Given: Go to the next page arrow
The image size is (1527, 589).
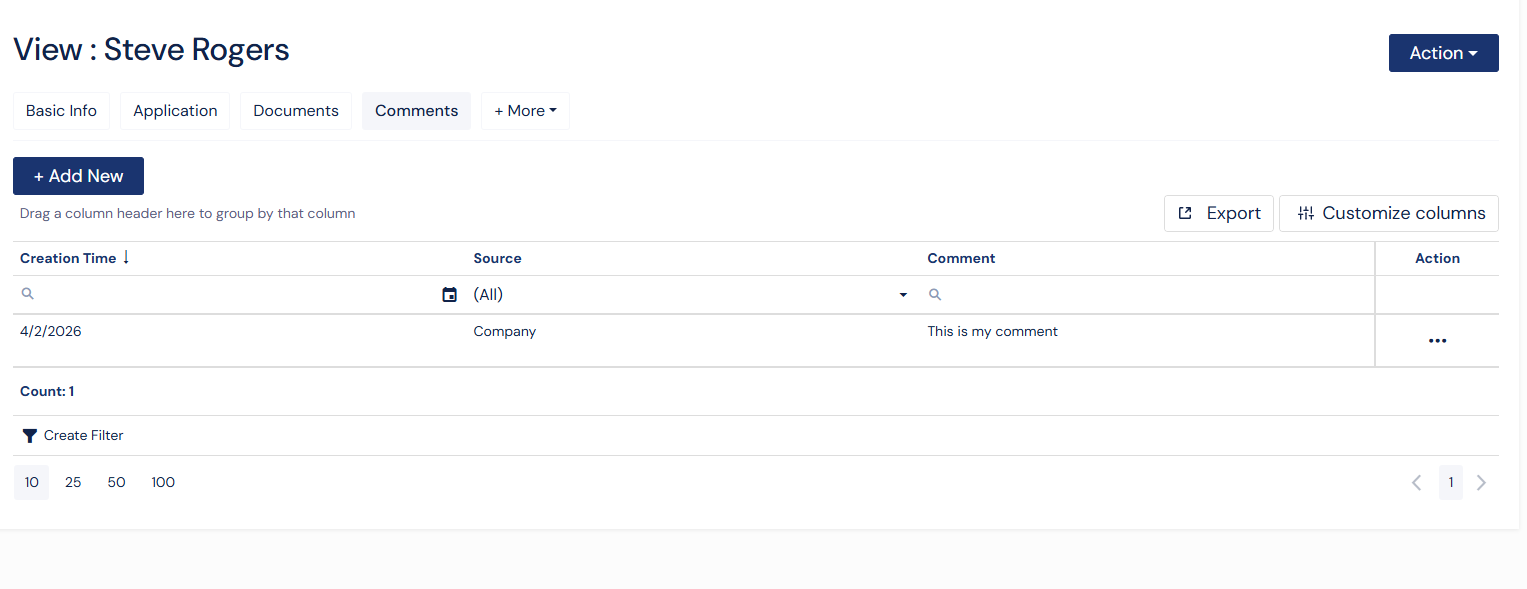Looking at the screenshot, I should (x=1481, y=483).
